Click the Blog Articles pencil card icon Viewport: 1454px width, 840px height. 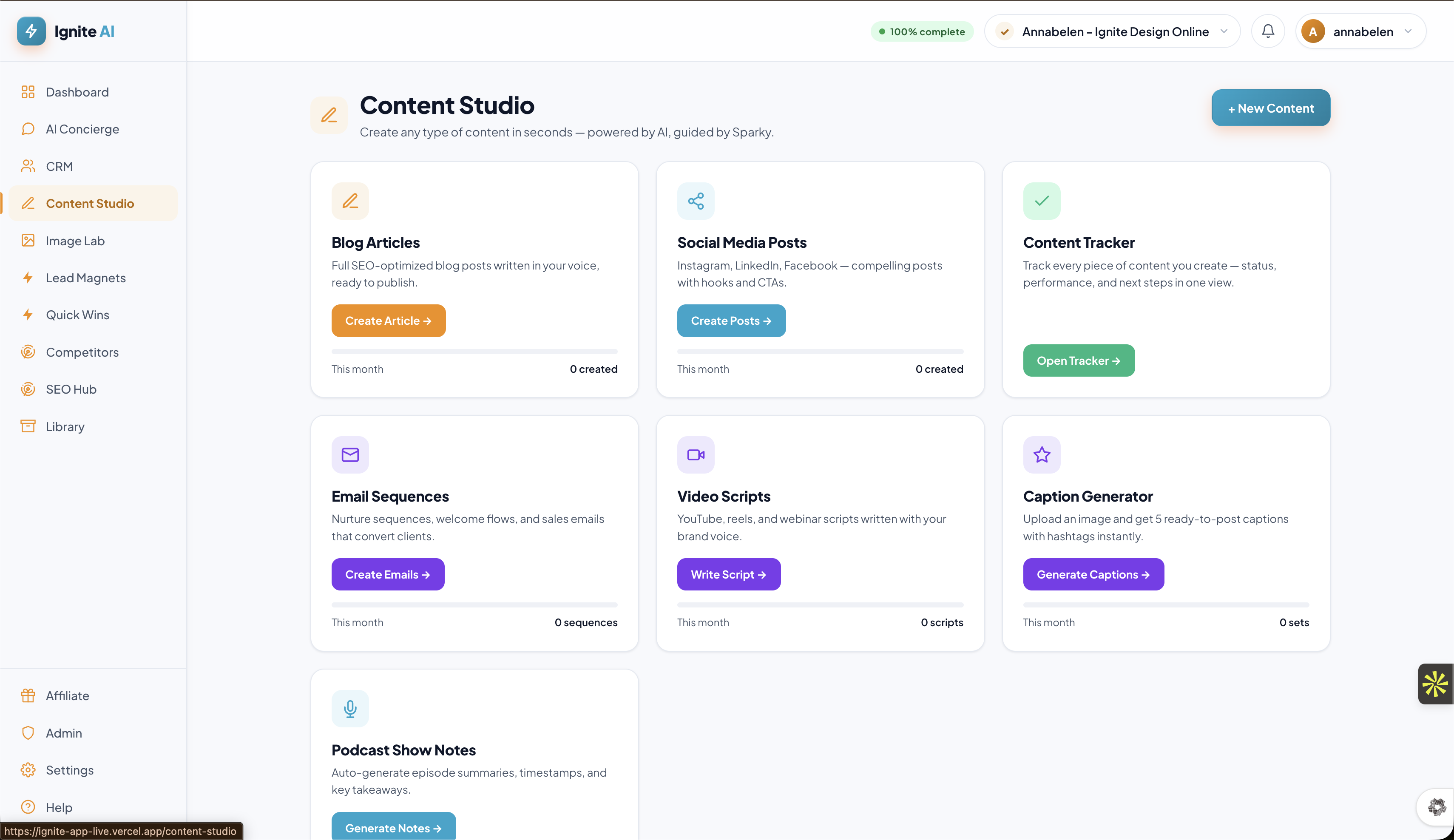point(350,201)
